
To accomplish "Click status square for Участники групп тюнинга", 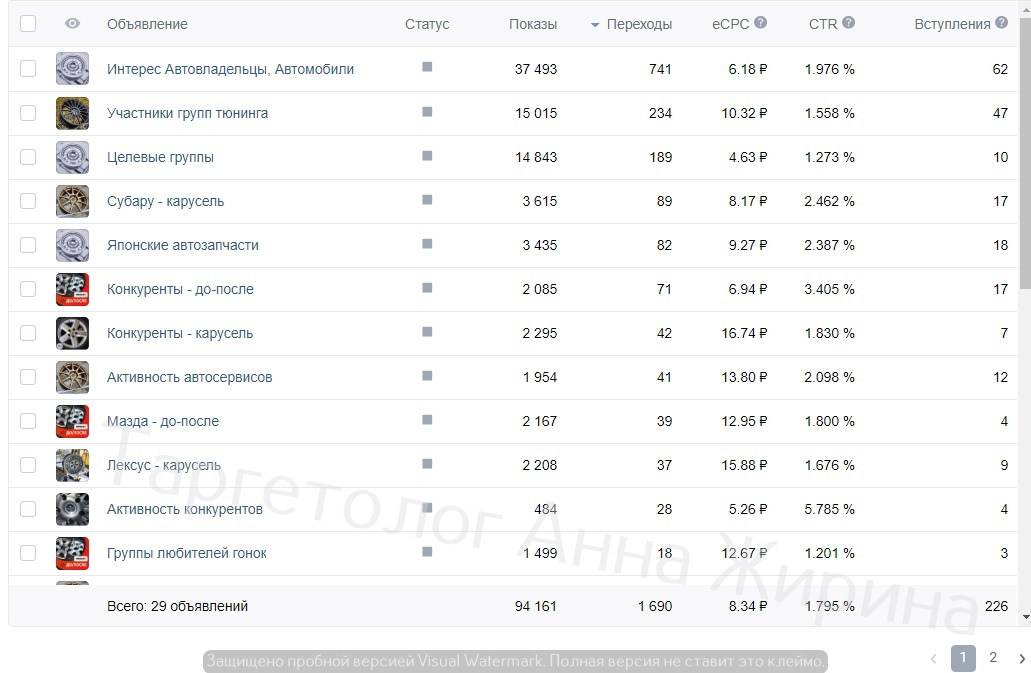I will [x=427, y=112].
